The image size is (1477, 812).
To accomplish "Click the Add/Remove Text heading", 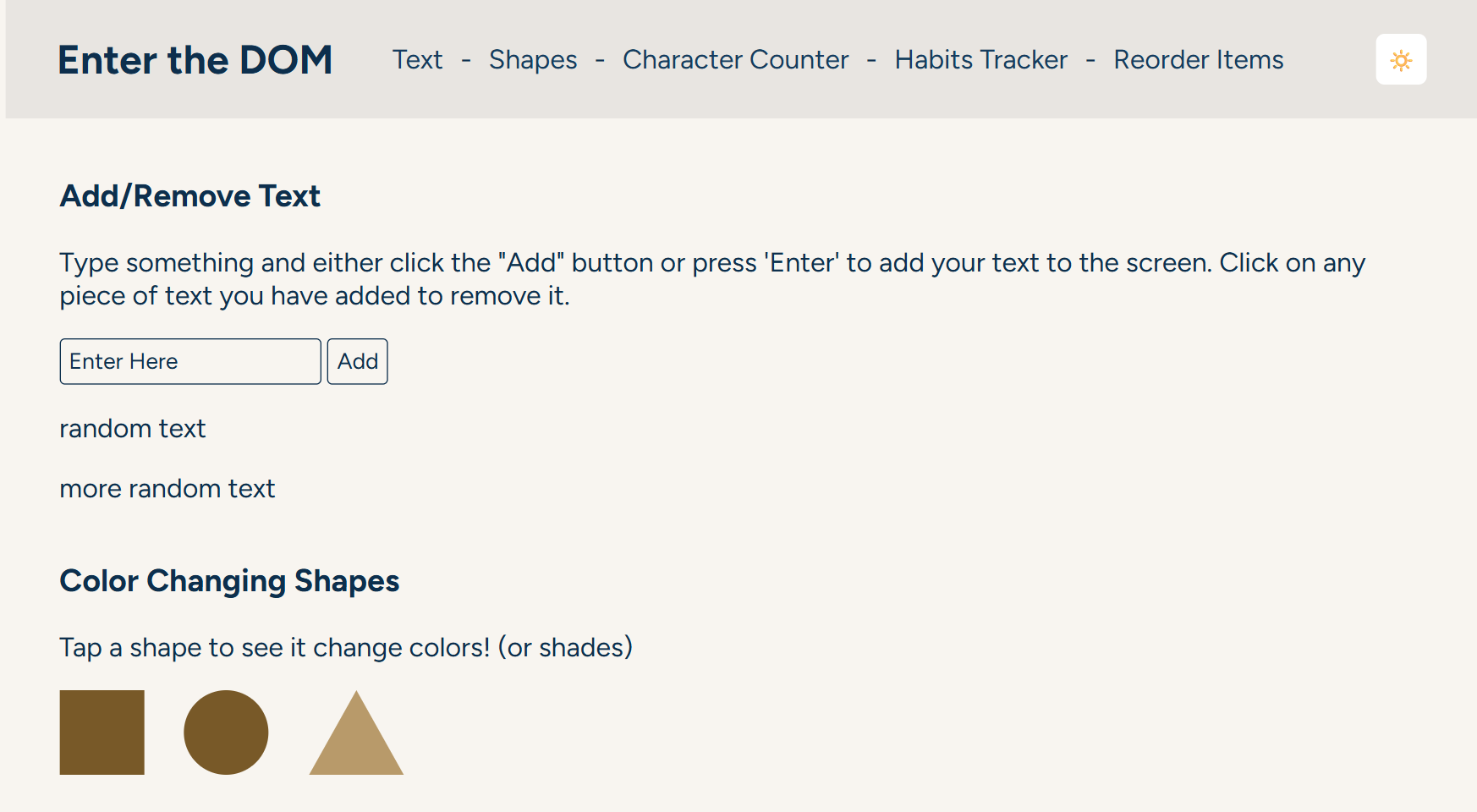I will coord(190,195).
